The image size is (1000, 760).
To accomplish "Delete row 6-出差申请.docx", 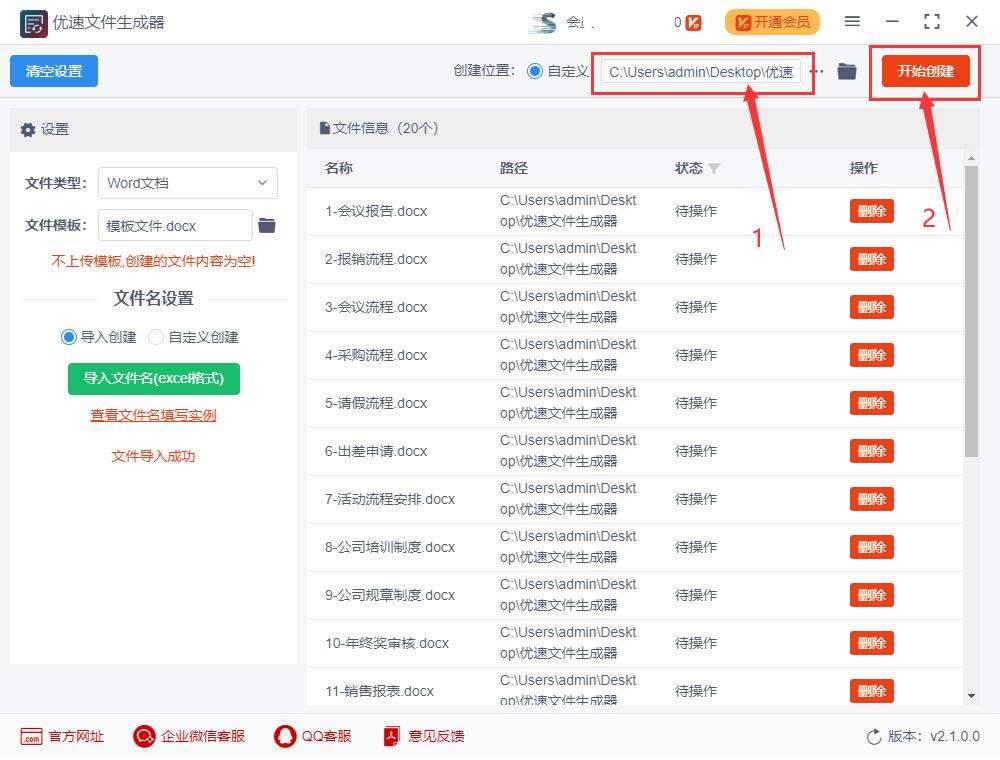I will pos(871,451).
